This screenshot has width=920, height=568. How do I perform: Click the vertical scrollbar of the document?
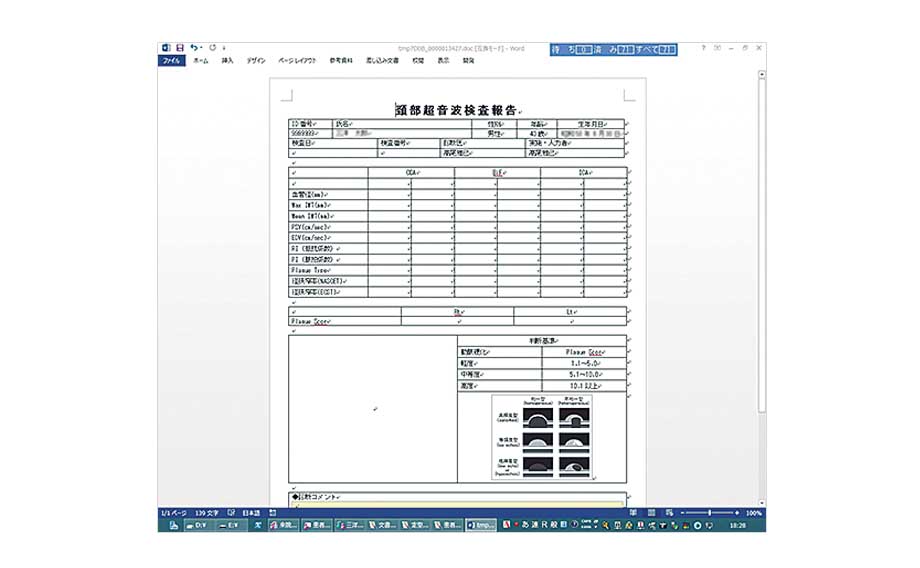(x=760, y=250)
